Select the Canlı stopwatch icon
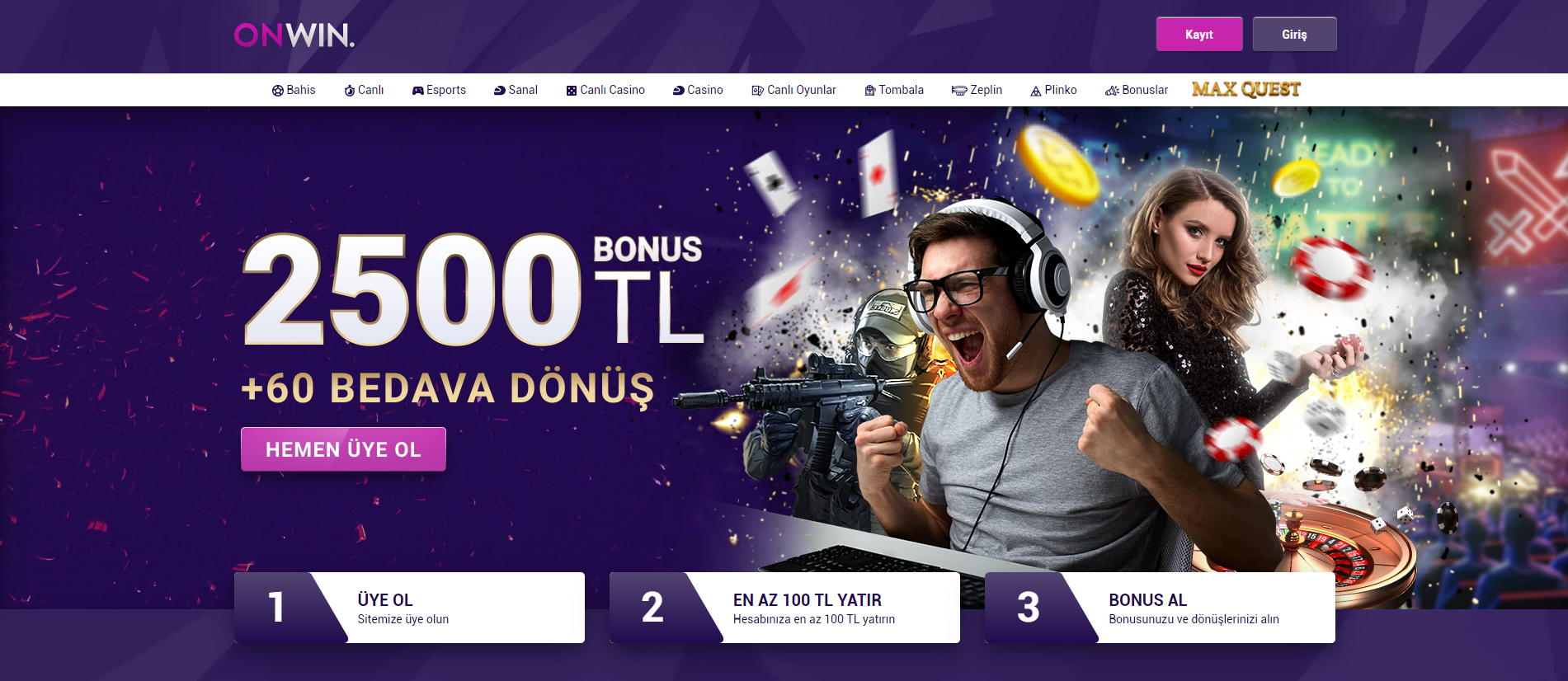The image size is (1568, 681). click(350, 91)
